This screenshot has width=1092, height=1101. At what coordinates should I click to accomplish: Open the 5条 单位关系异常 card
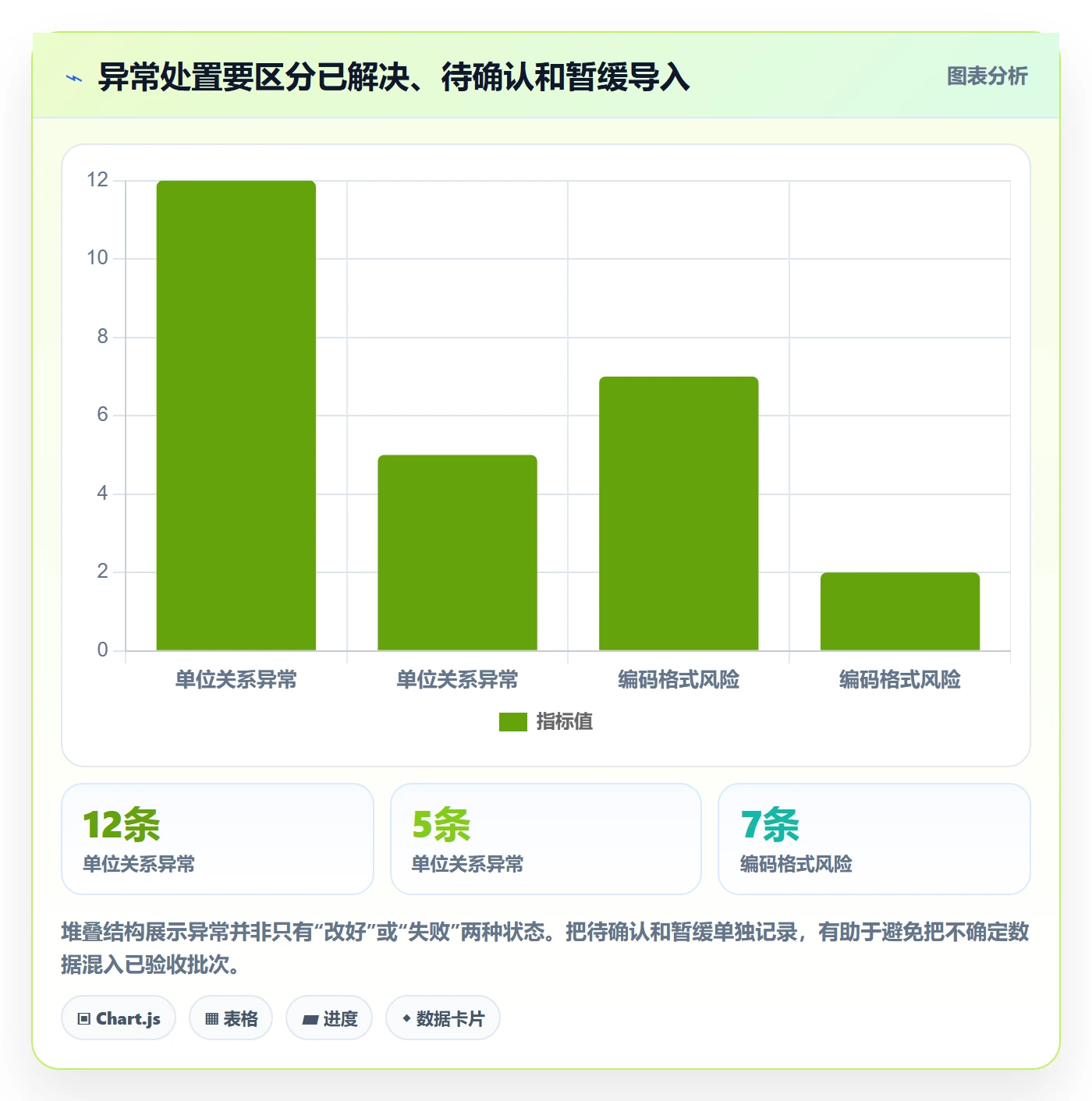coord(546,839)
